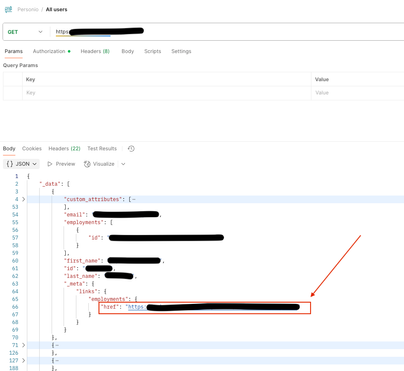
Task: Open the response history clock icon
Action: 131,149
